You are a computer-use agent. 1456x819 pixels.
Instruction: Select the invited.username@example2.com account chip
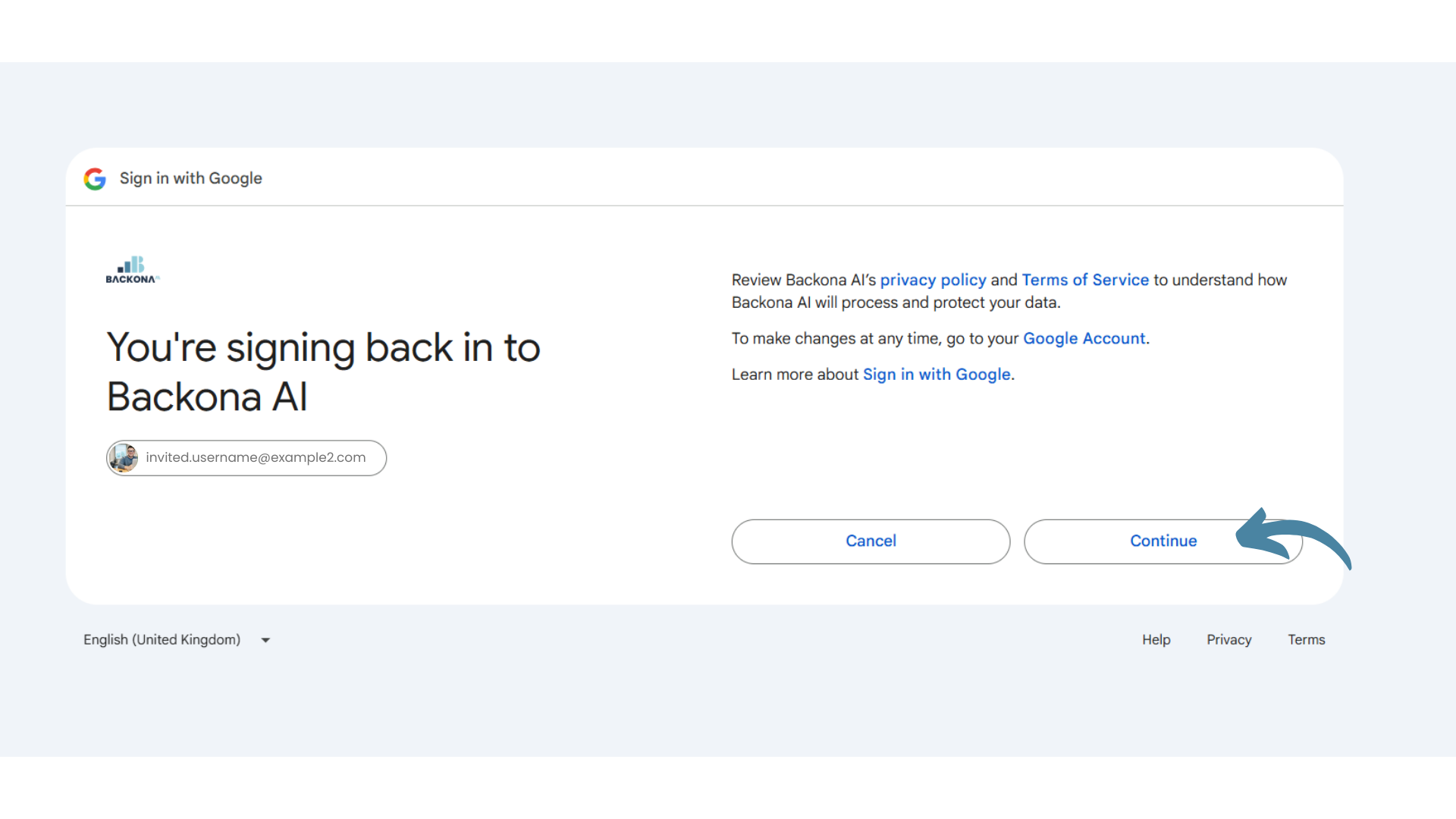click(246, 458)
